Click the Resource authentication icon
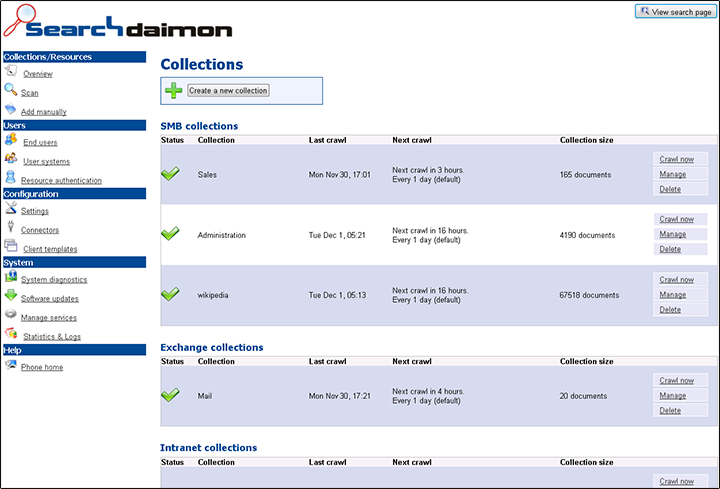 (10, 177)
